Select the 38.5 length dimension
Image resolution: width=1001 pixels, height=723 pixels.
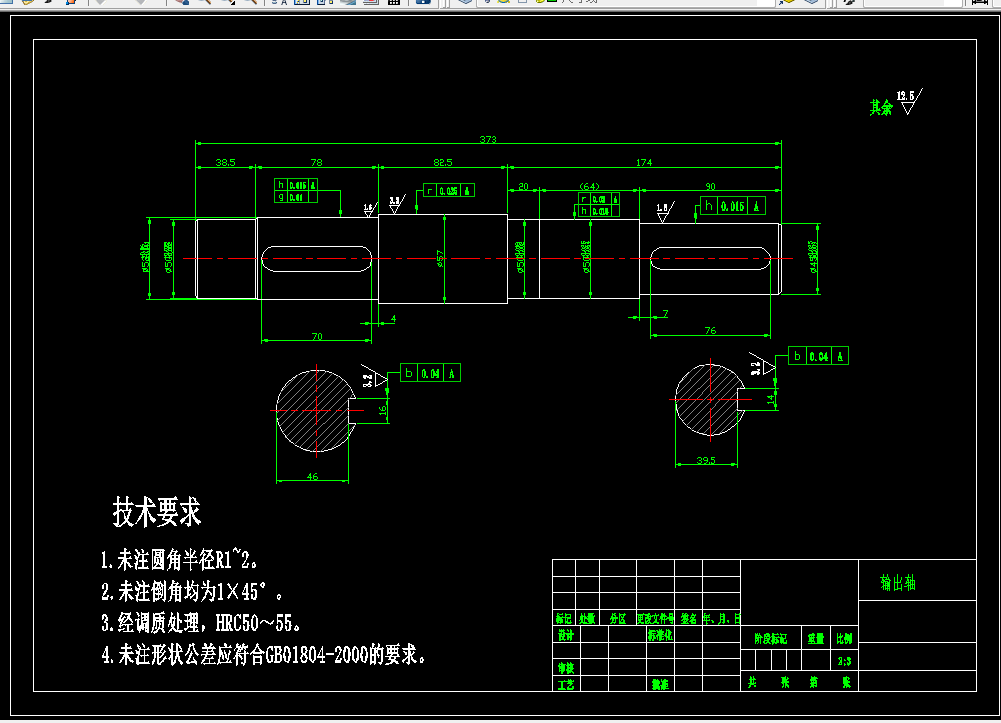225,162
